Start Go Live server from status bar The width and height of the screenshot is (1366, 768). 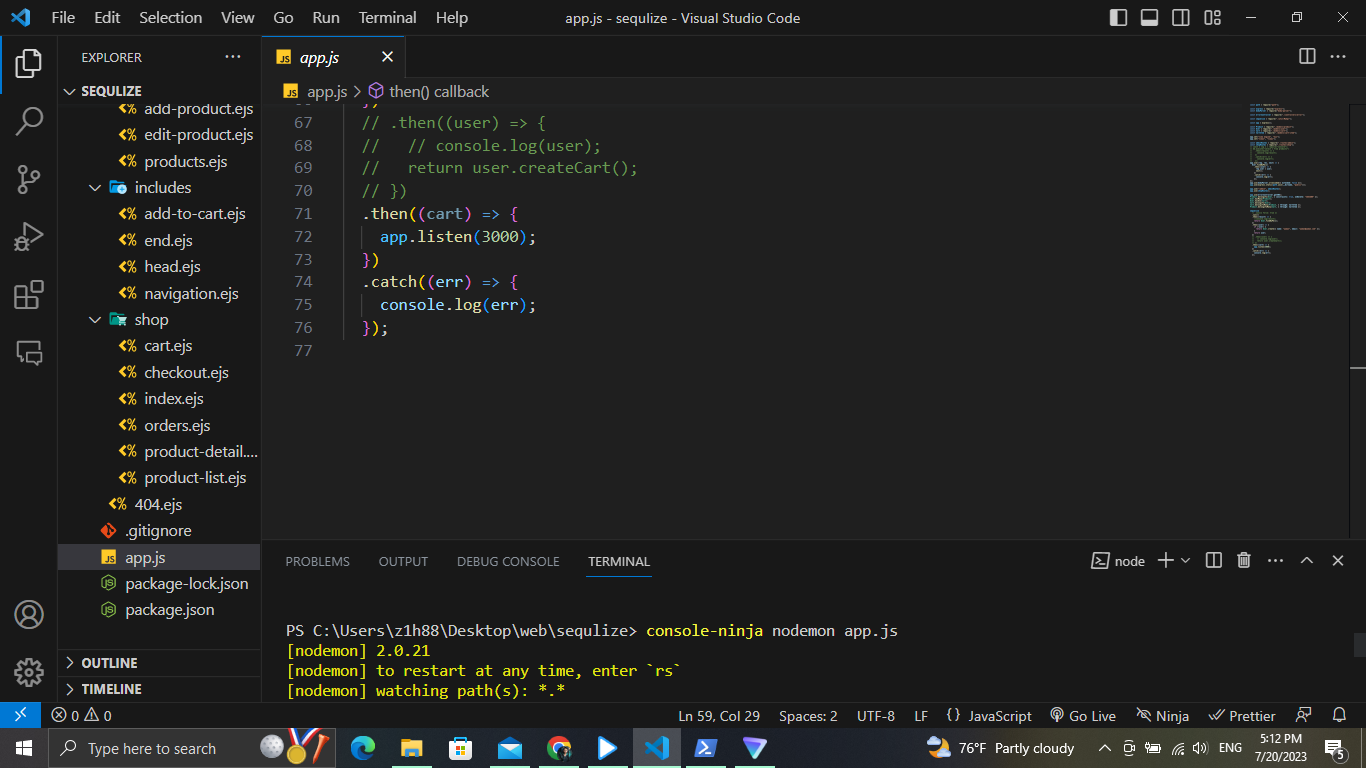tap(1083, 715)
